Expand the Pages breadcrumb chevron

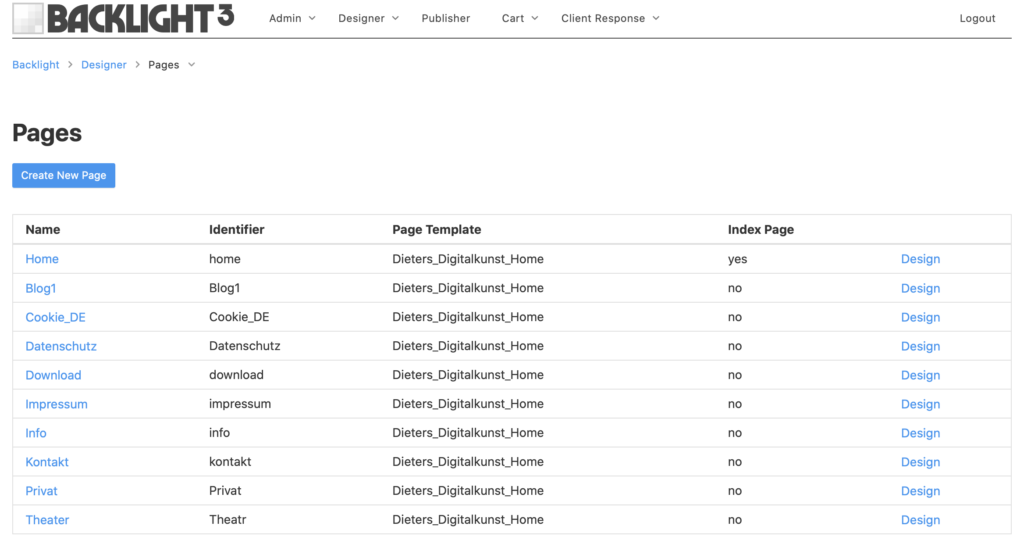click(x=191, y=65)
